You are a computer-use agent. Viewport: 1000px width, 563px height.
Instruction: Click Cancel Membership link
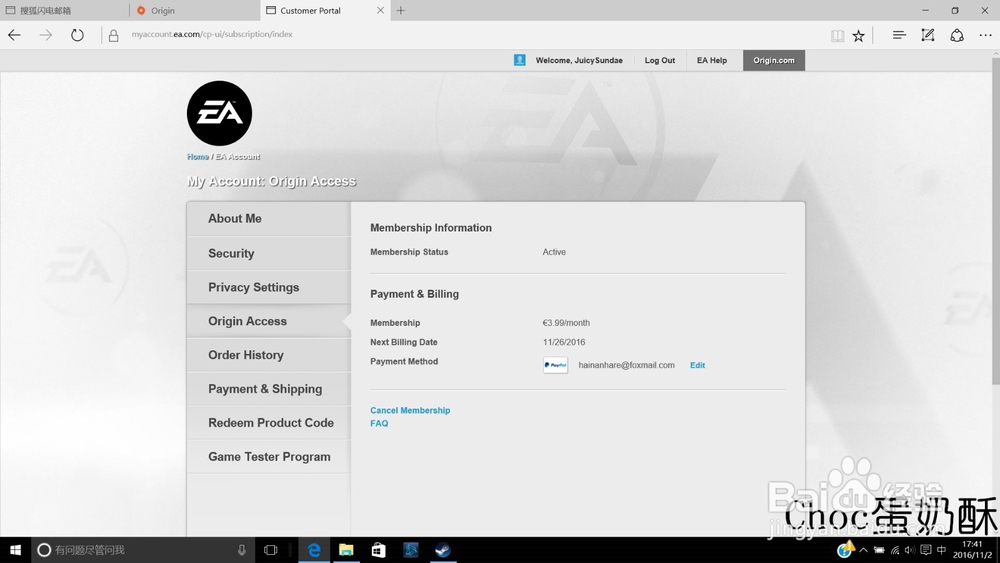coord(410,411)
